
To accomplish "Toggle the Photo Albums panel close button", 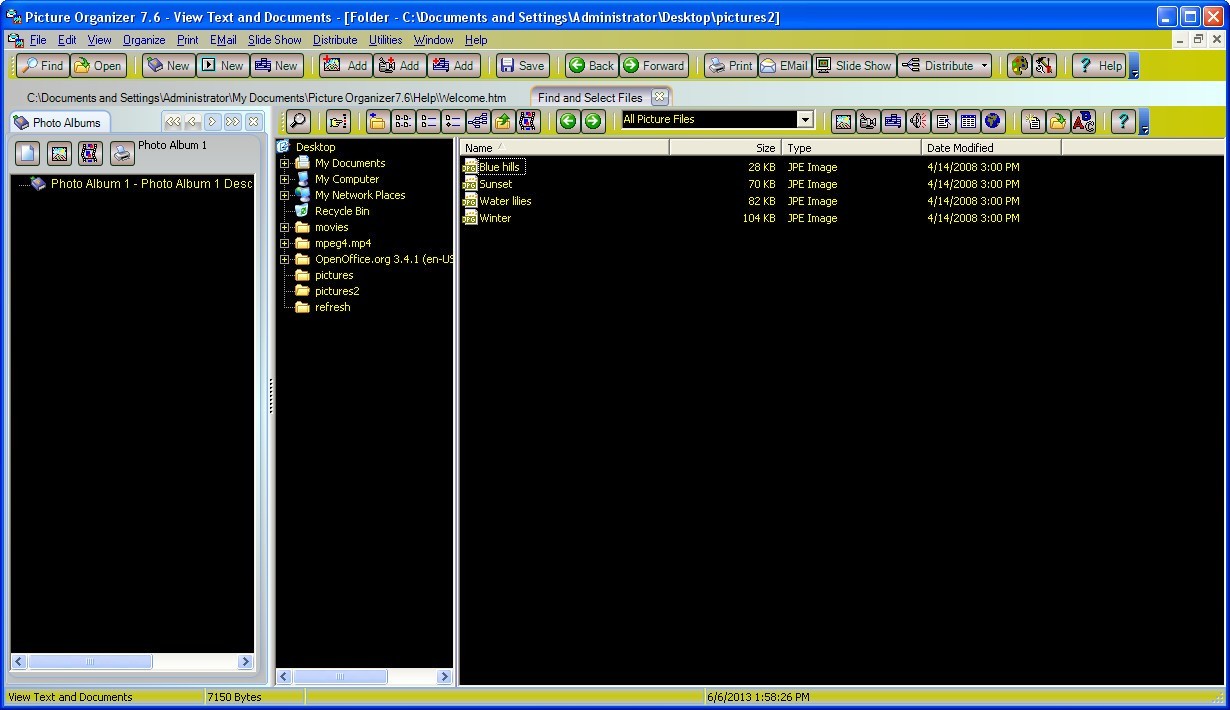I will pos(253,121).
